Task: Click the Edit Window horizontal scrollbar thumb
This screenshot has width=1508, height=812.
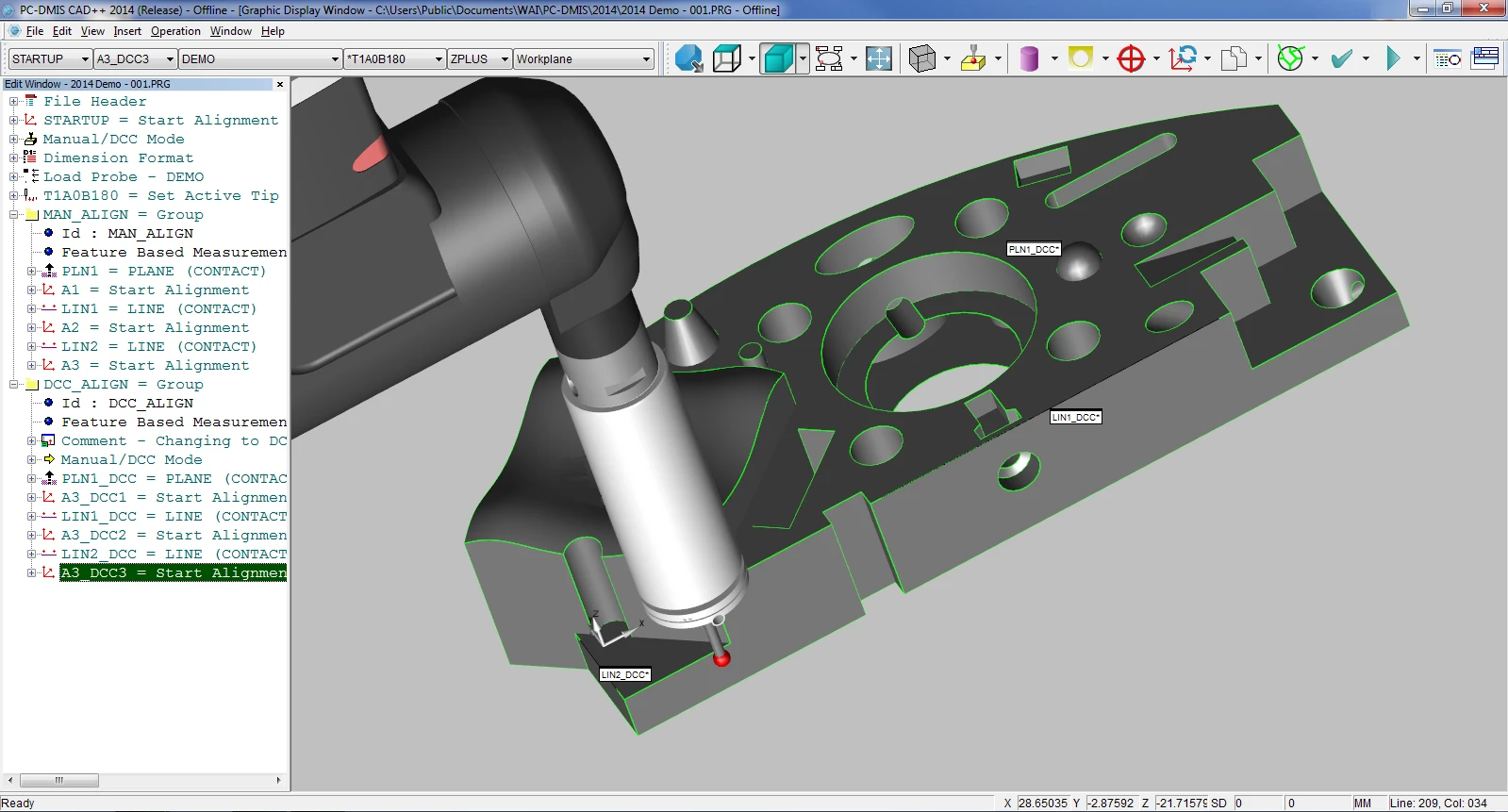Action: pos(58,780)
